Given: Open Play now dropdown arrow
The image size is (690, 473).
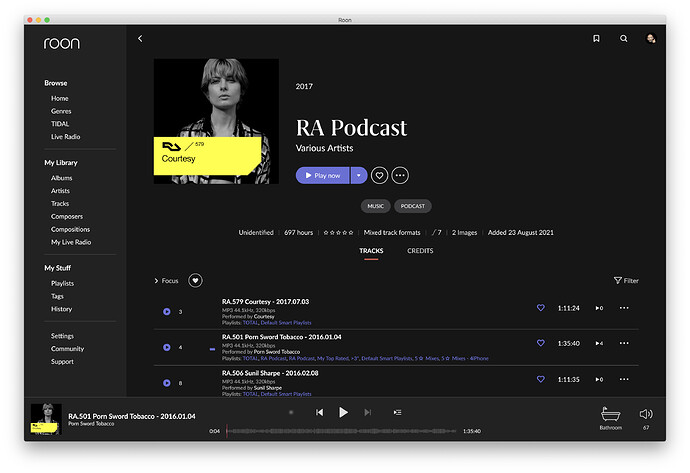Looking at the screenshot, I should coord(359,176).
